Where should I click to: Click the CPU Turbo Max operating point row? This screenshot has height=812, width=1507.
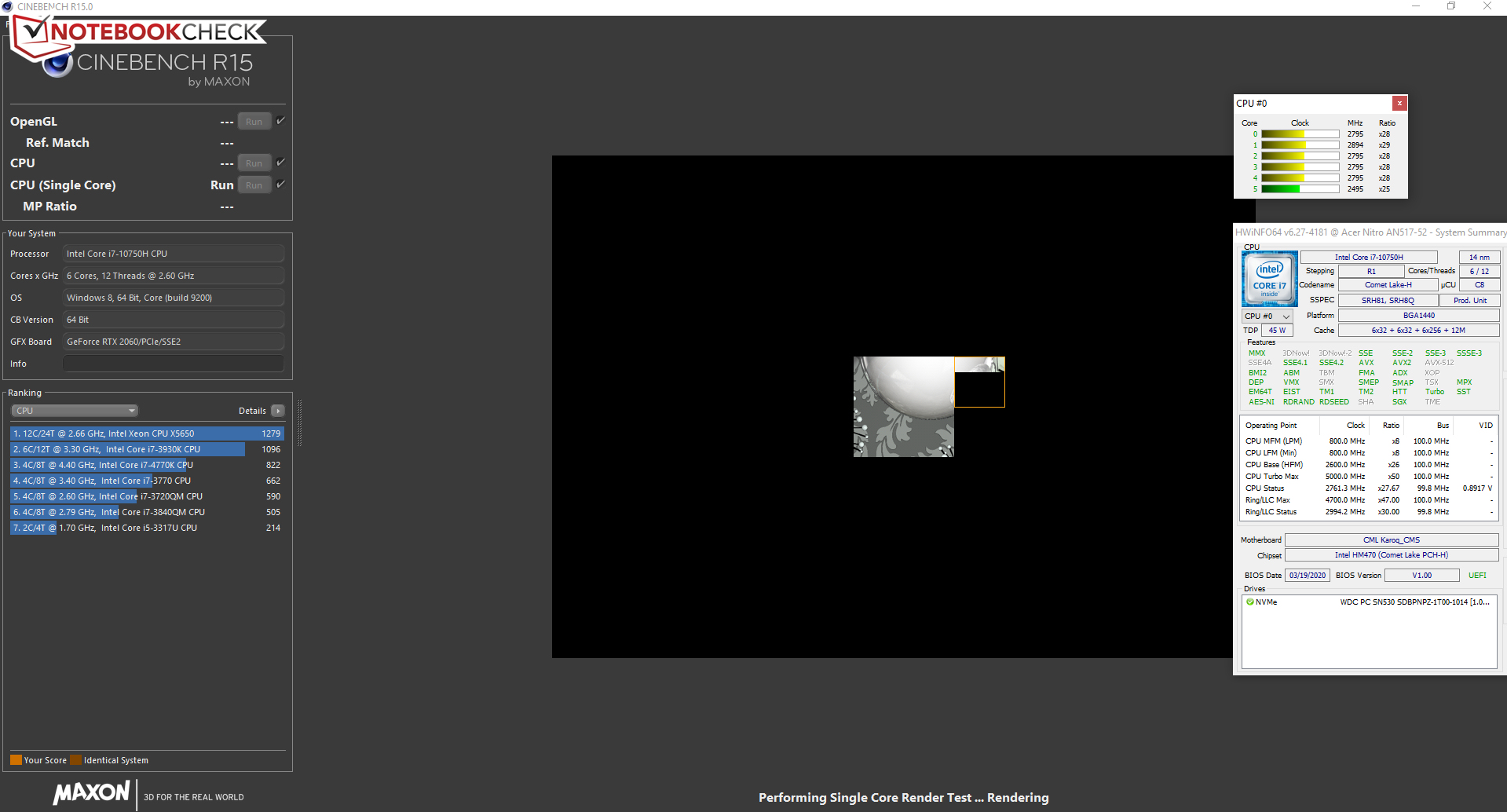[1369, 477]
